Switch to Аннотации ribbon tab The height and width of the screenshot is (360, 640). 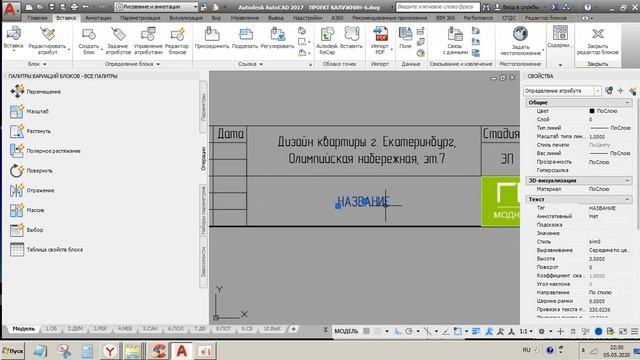(x=98, y=18)
